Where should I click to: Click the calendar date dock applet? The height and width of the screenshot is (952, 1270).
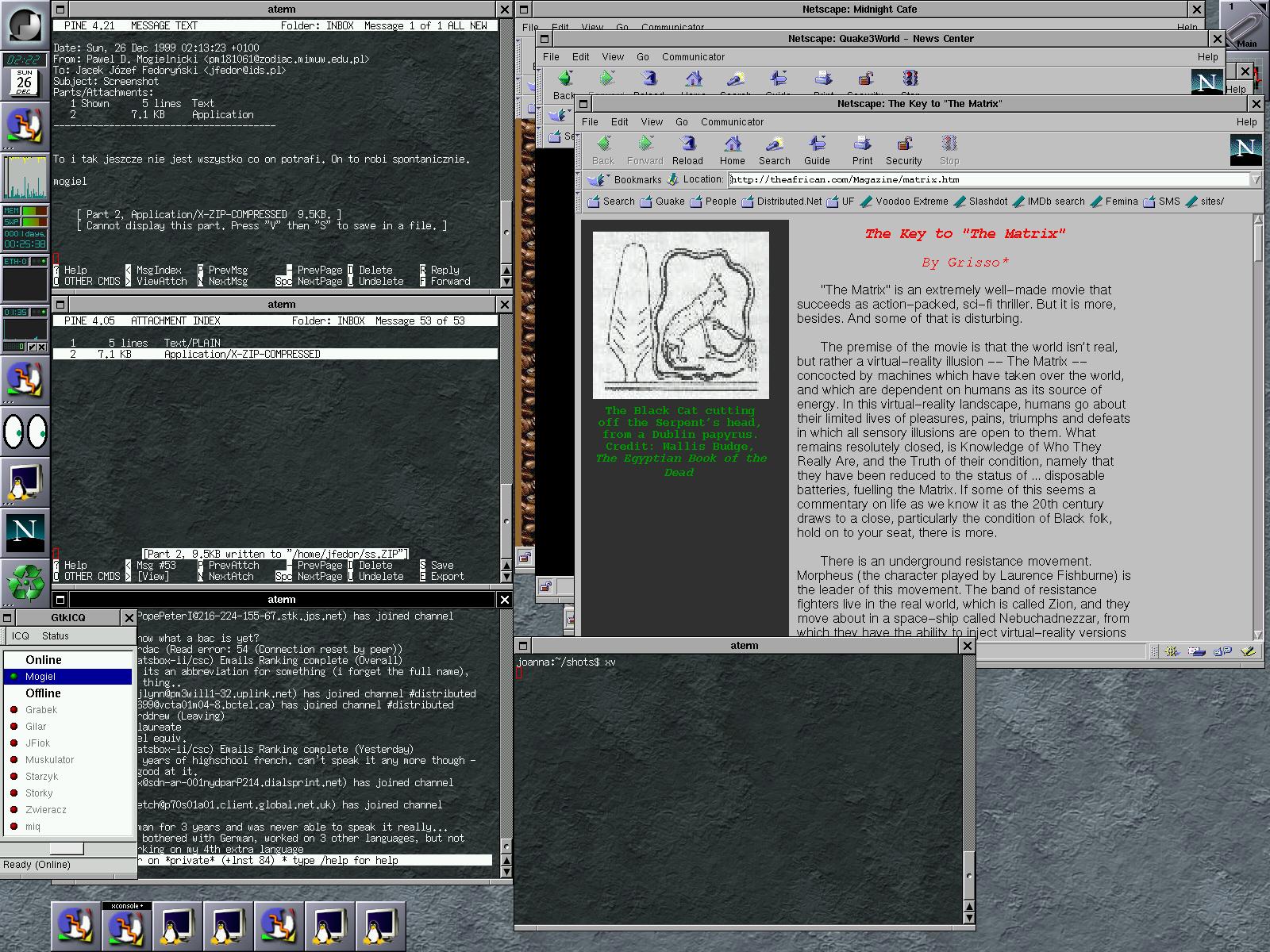click(x=25, y=82)
